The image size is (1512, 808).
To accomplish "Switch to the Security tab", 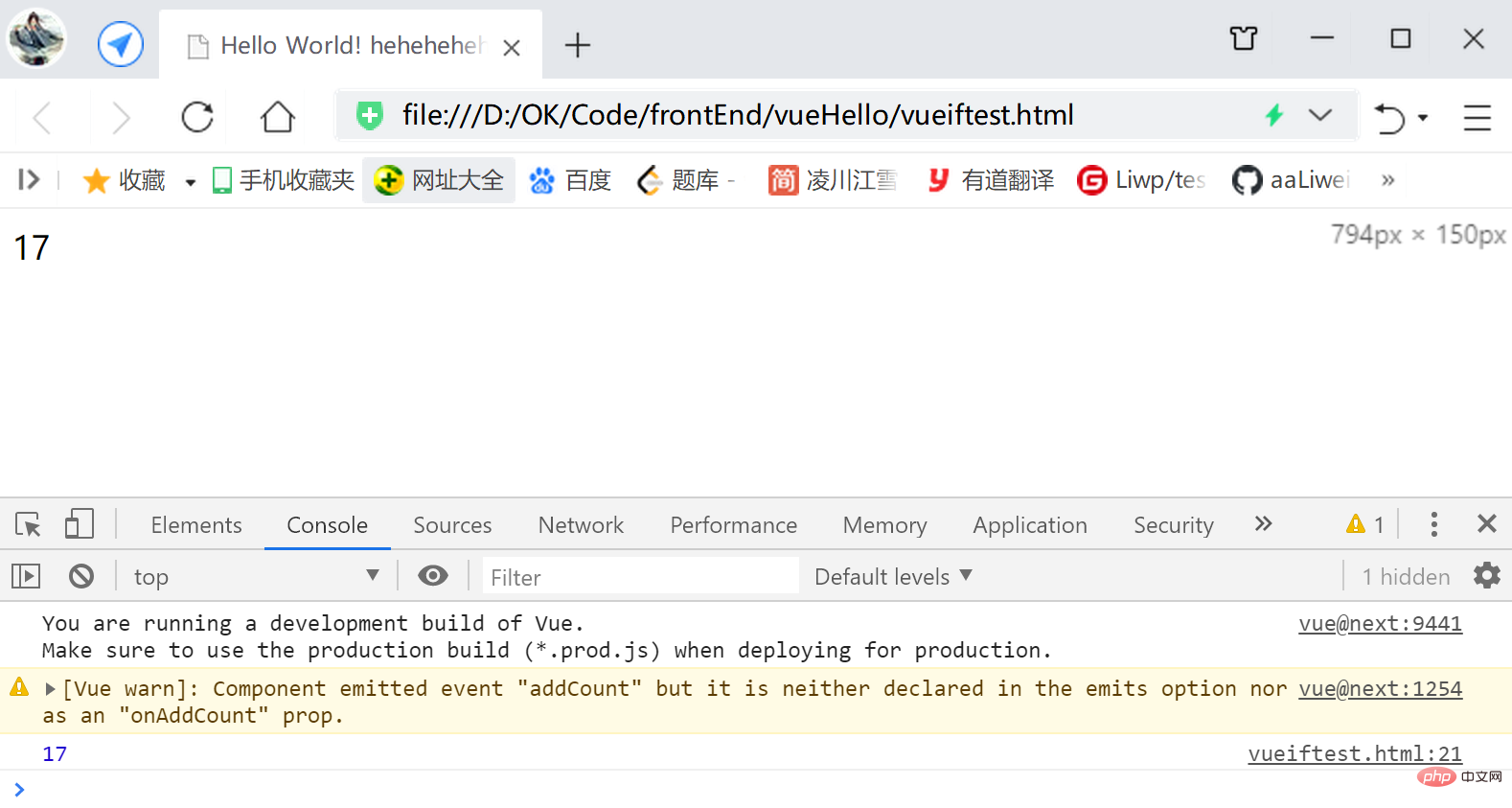I will pos(1174,525).
